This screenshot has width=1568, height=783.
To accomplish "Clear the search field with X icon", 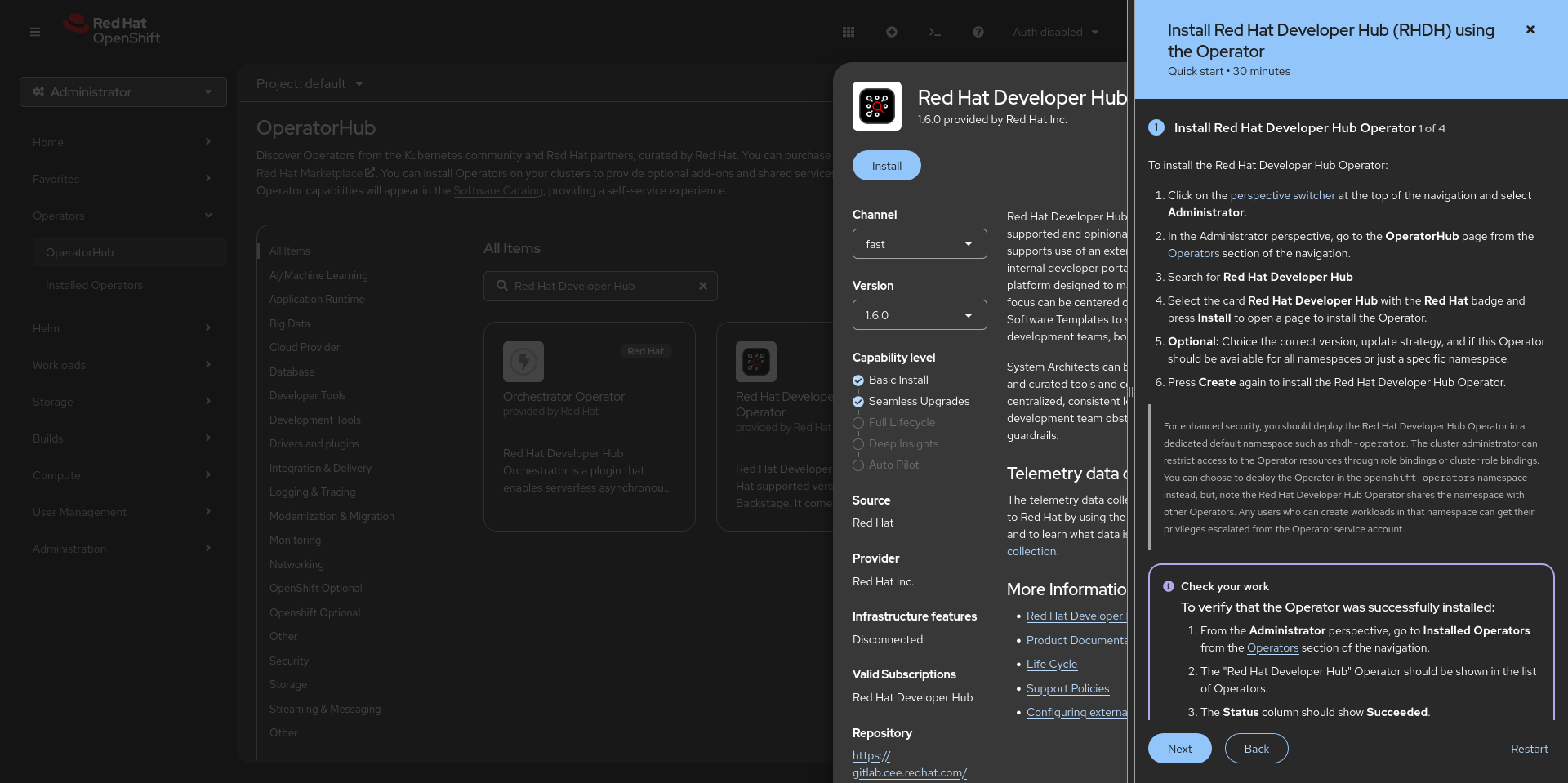I will [703, 286].
